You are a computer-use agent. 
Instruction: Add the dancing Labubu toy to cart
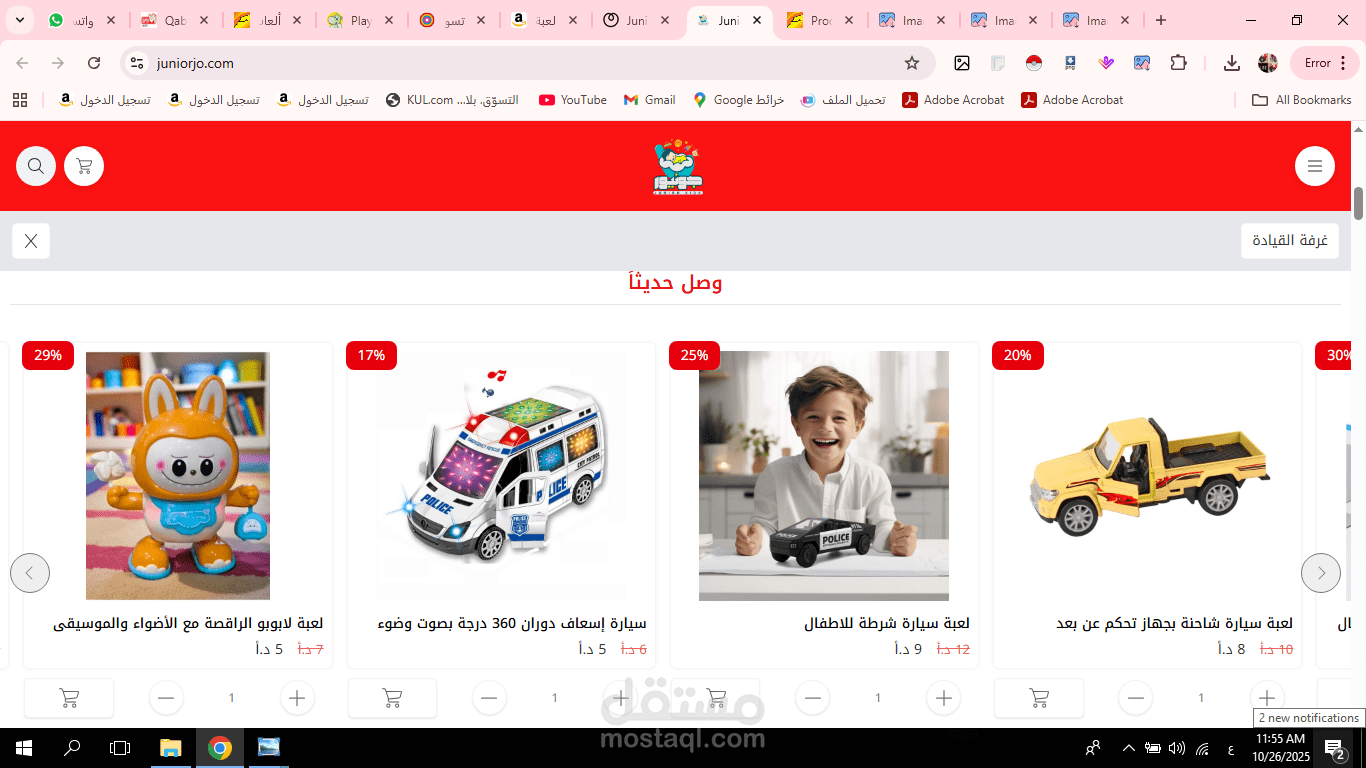pos(69,698)
